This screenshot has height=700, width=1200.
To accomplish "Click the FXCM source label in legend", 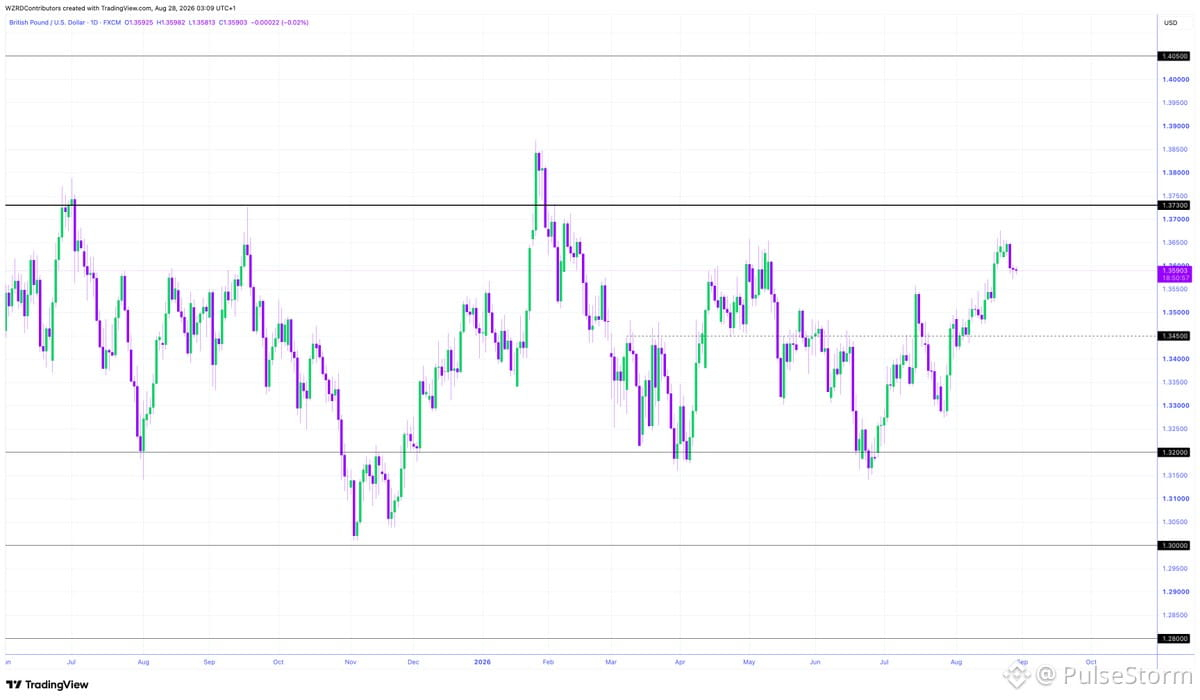I will [112, 22].
